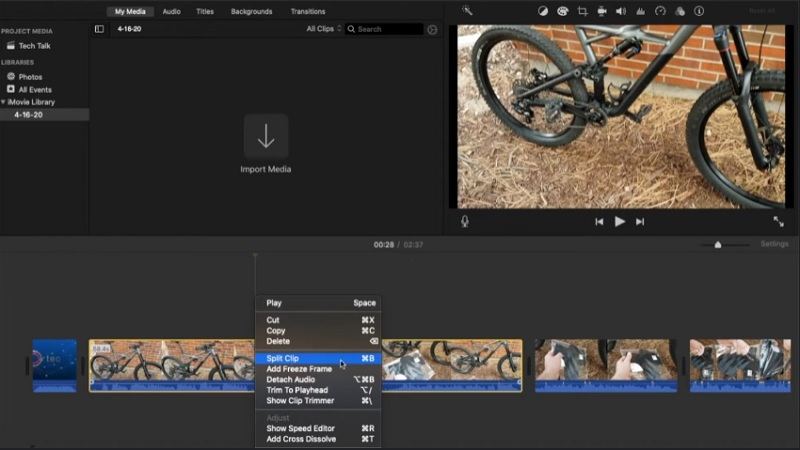Image resolution: width=800 pixels, height=450 pixels.
Task: Choose Show Speed Editor
Action: [318, 429]
